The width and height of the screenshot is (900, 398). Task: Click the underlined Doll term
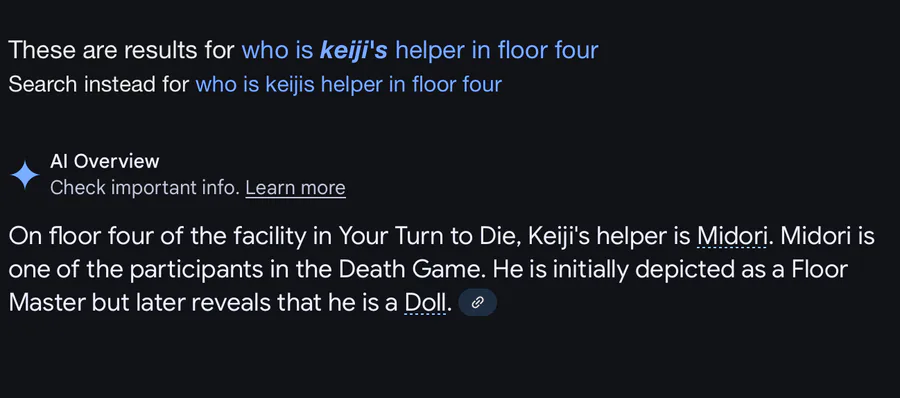pyautogui.click(x=425, y=303)
